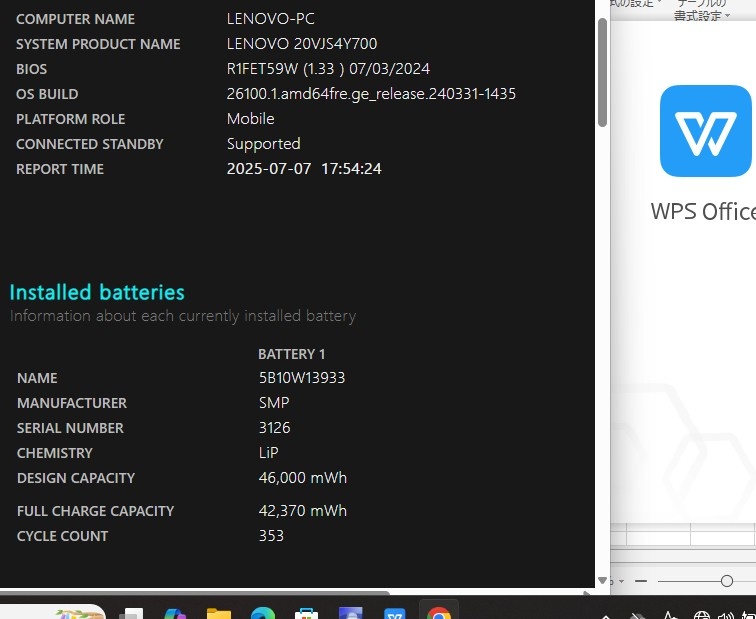Click the serial number value 3126
756x619 pixels.
pos(274,428)
